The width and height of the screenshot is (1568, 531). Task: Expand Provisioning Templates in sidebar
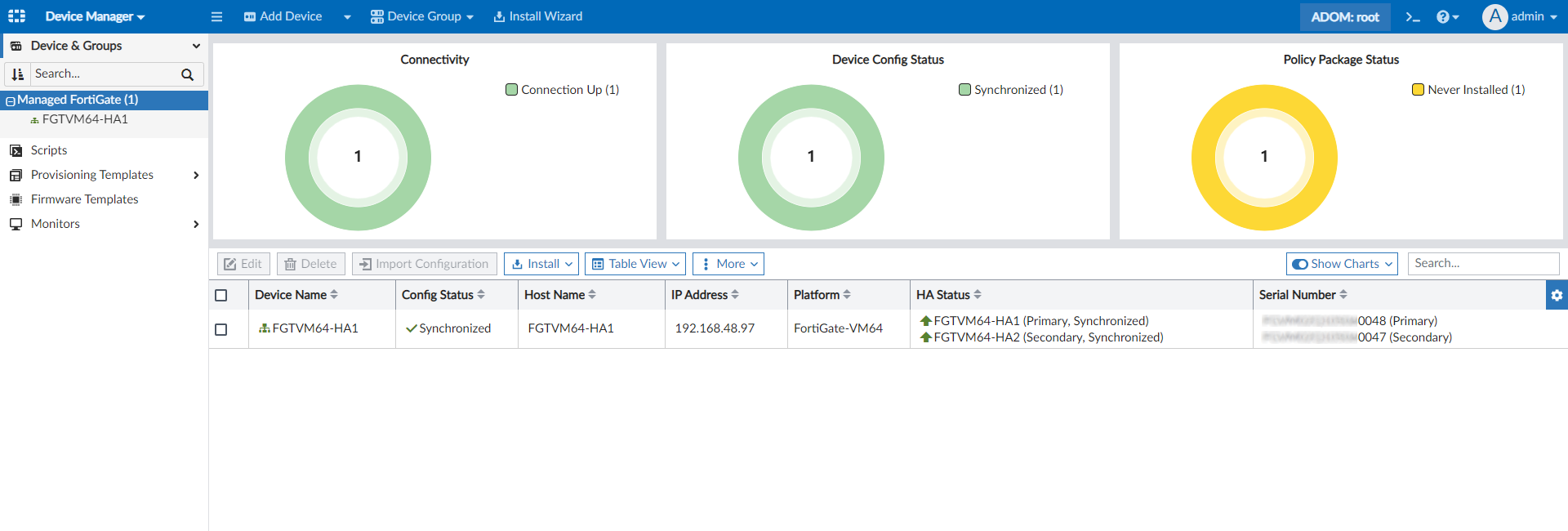tap(92, 175)
